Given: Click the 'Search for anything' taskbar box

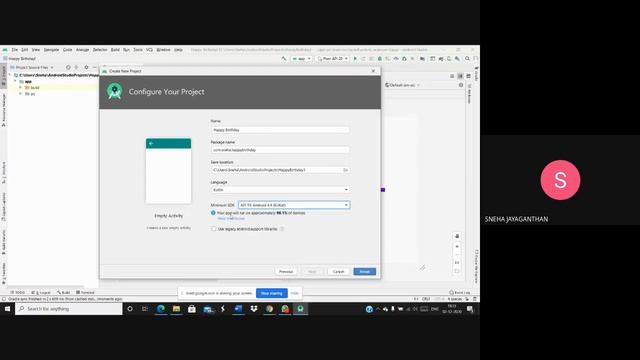Looking at the screenshot, I should click(x=69, y=309).
